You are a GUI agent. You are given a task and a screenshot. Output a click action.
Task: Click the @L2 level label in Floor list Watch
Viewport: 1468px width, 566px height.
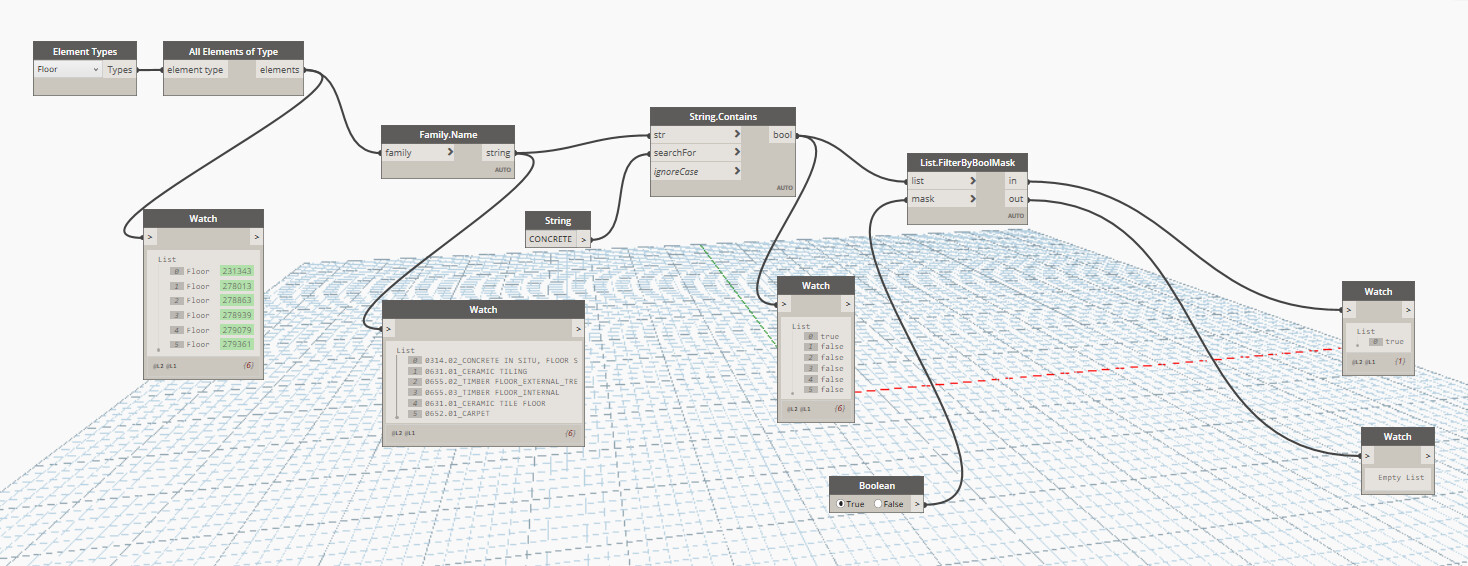pos(159,366)
